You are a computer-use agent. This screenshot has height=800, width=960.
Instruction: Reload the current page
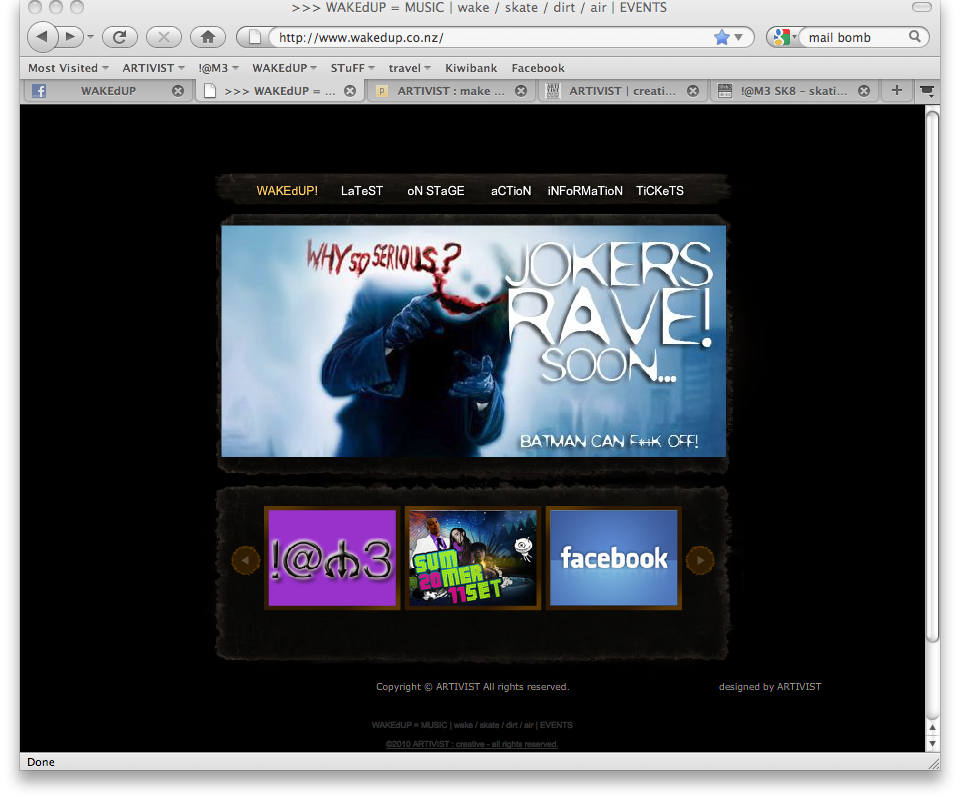pos(119,37)
